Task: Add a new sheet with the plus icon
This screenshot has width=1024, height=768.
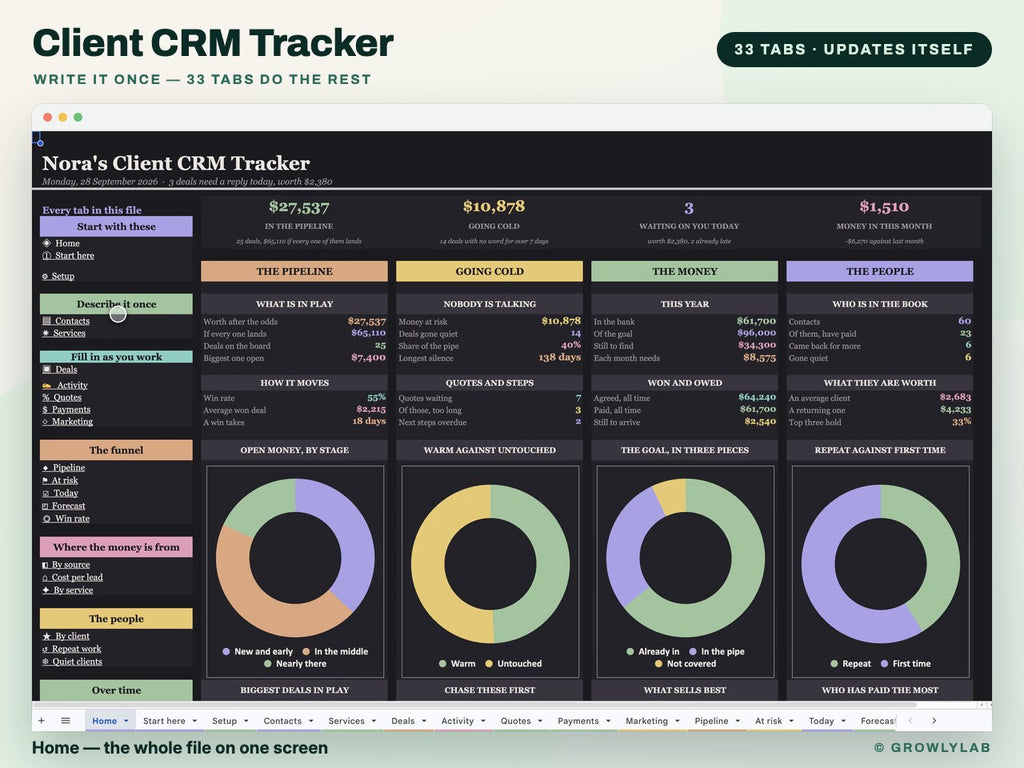Action: (x=42, y=720)
